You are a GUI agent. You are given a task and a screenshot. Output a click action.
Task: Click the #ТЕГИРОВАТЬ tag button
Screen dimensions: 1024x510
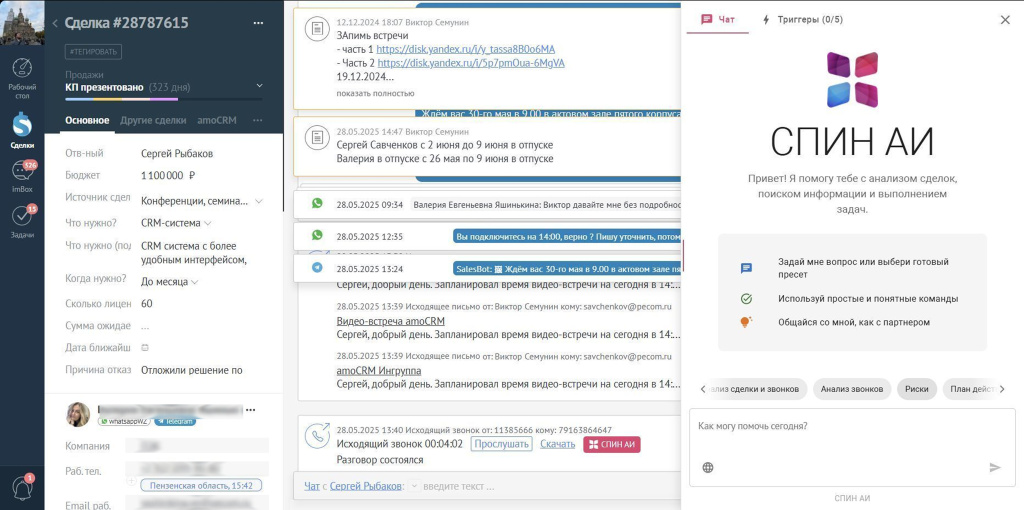point(93,52)
